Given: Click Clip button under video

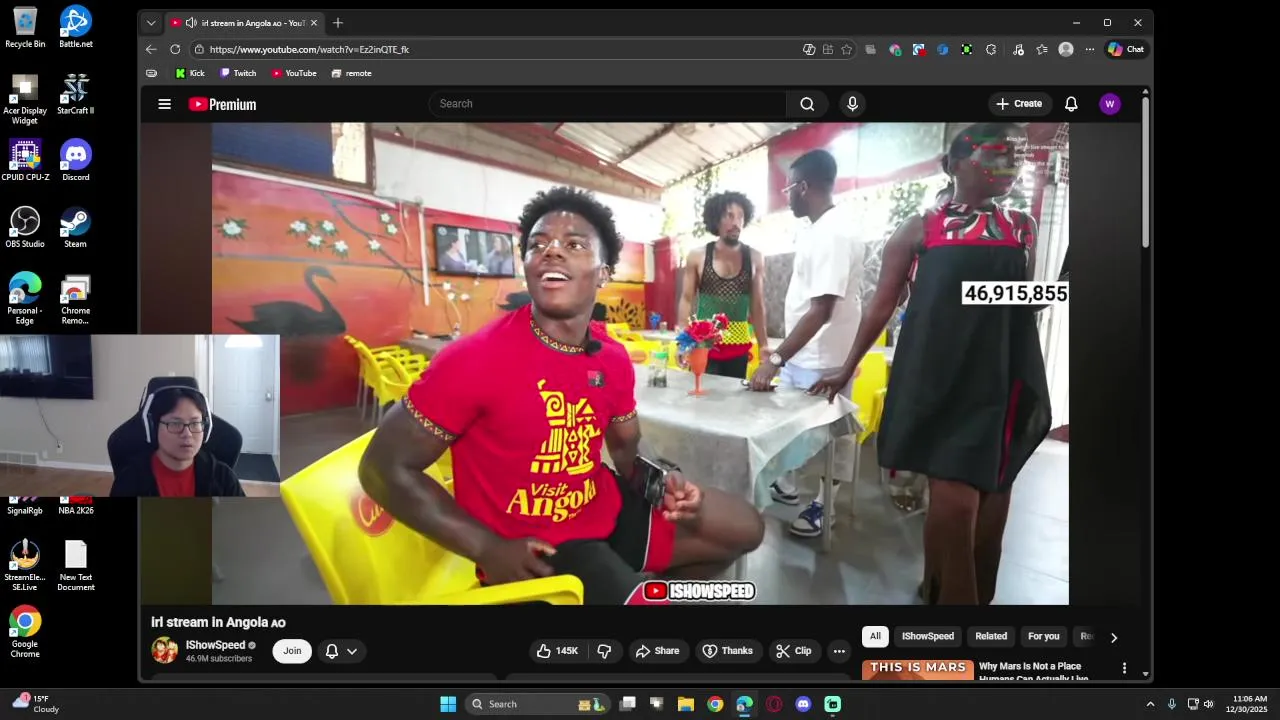Looking at the screenshot, I should (x=793, y=651).
